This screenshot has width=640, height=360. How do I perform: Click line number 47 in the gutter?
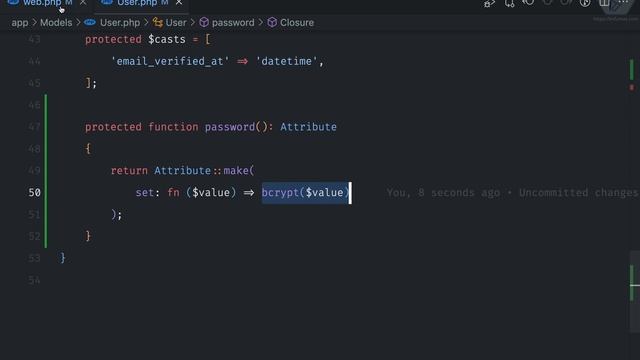click(35, 127)
